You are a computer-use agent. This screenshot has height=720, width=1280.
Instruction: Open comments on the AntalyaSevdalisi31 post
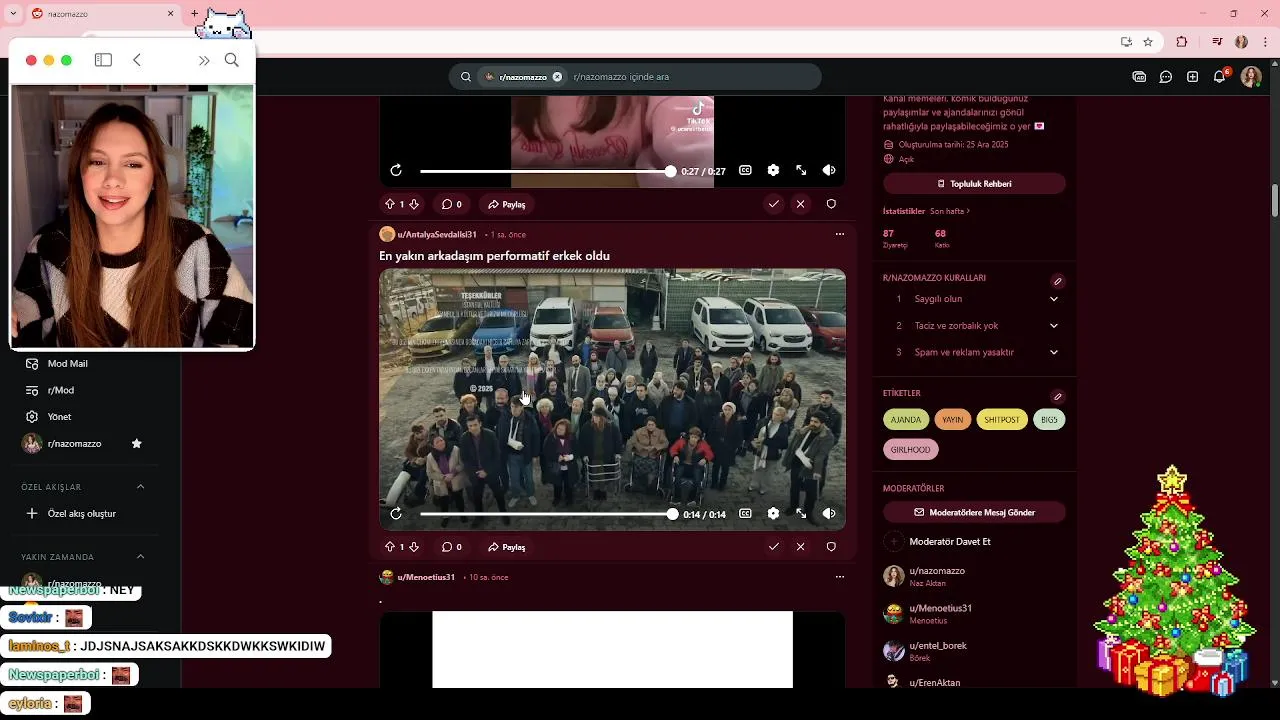pos(452,547)
